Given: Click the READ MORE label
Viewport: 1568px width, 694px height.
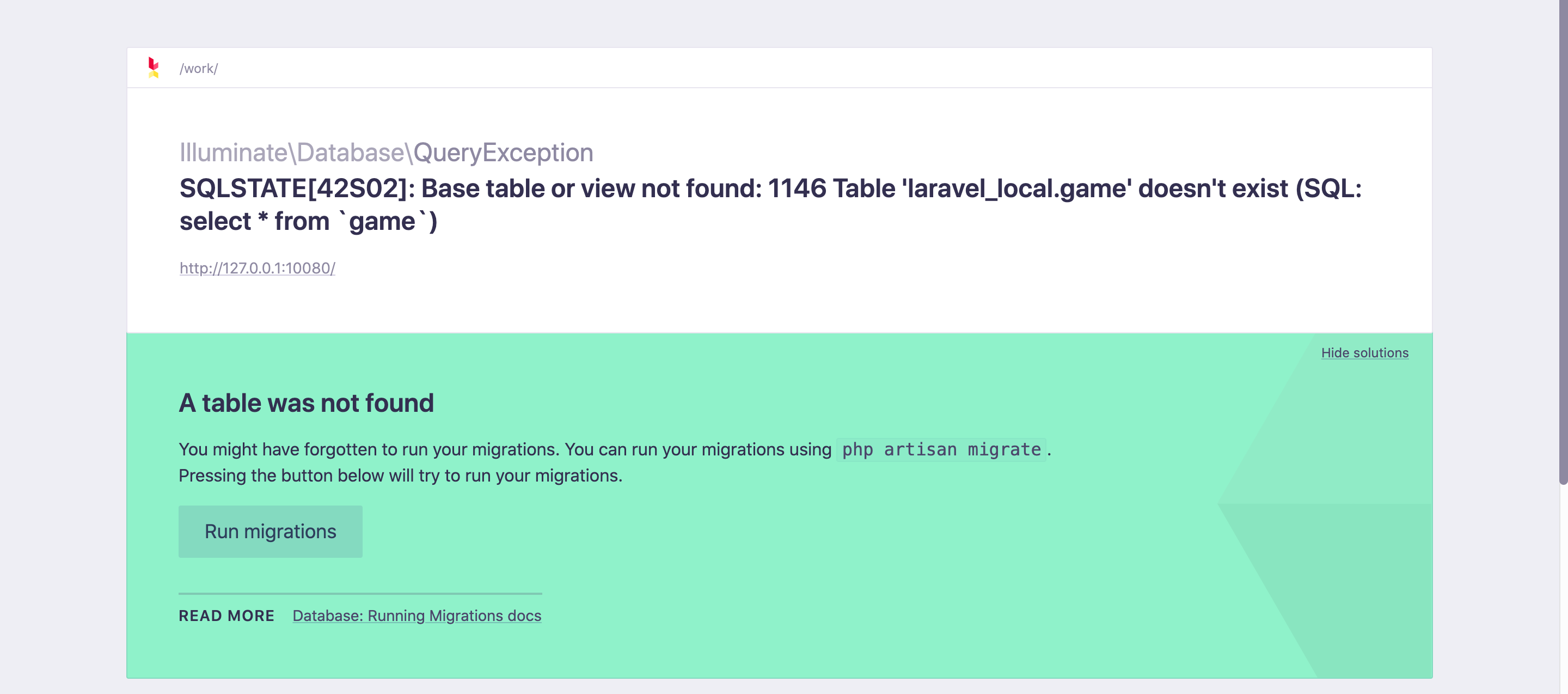Looking at the screenshot, I should (x=226, y=616).
